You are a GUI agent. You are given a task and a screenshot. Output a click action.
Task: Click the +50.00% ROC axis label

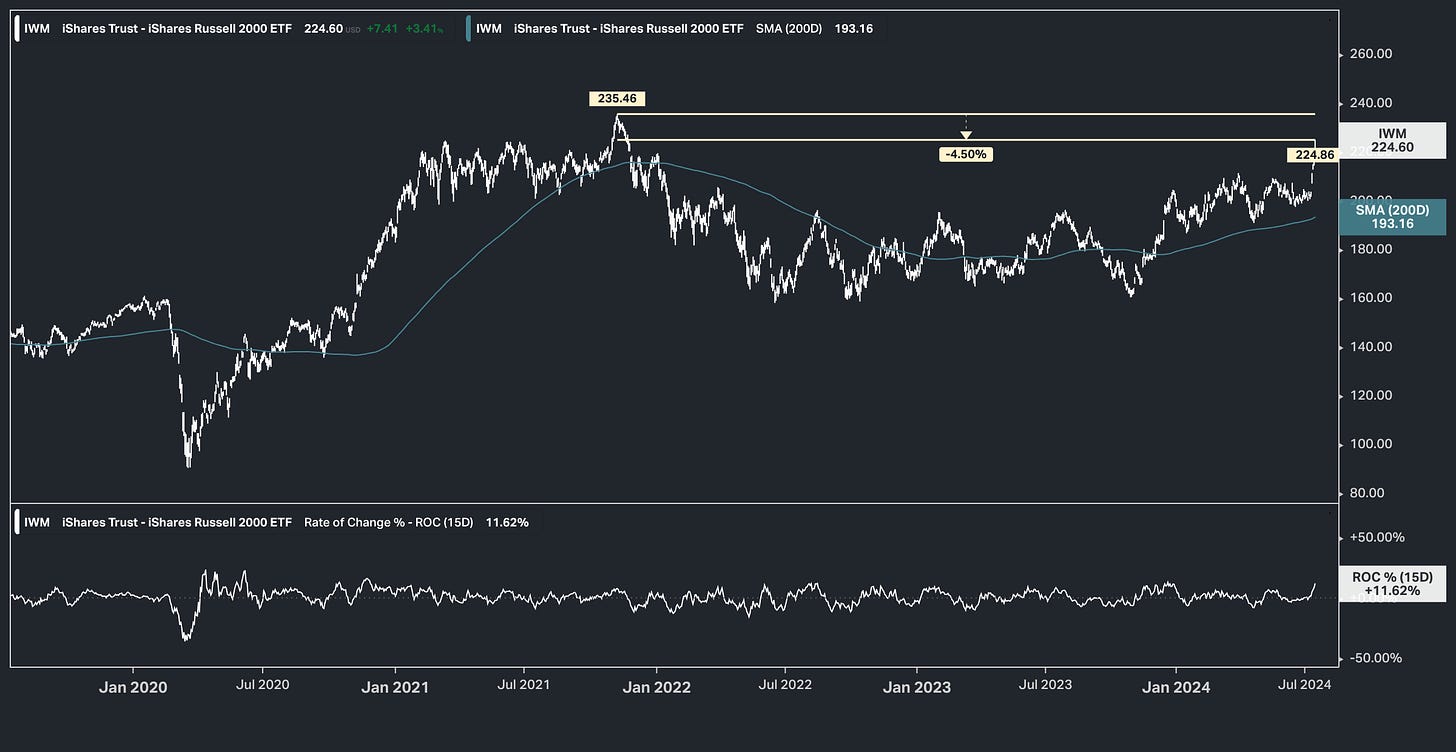(x=1378, y=537)
